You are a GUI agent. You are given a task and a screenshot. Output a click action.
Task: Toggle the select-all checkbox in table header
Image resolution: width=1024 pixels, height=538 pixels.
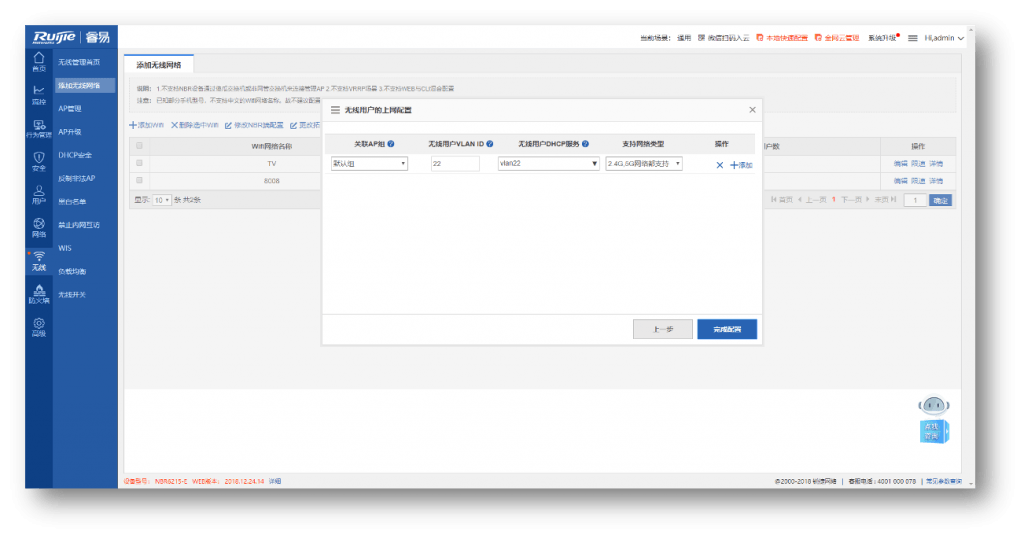click(x=139, y=145)
